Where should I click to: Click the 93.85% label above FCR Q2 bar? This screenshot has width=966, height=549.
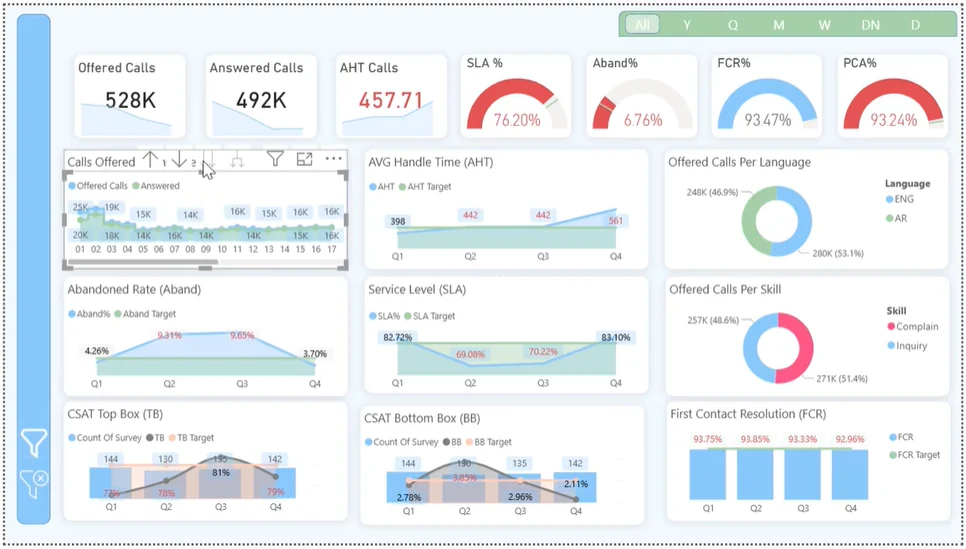(x=755, y=439)
